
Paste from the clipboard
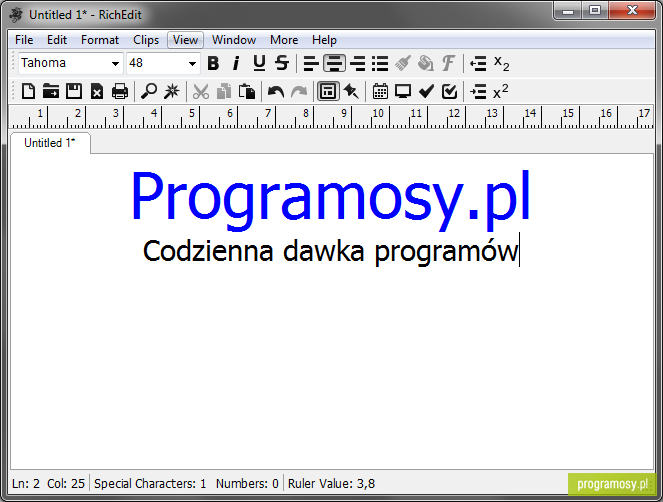[247, 91]
